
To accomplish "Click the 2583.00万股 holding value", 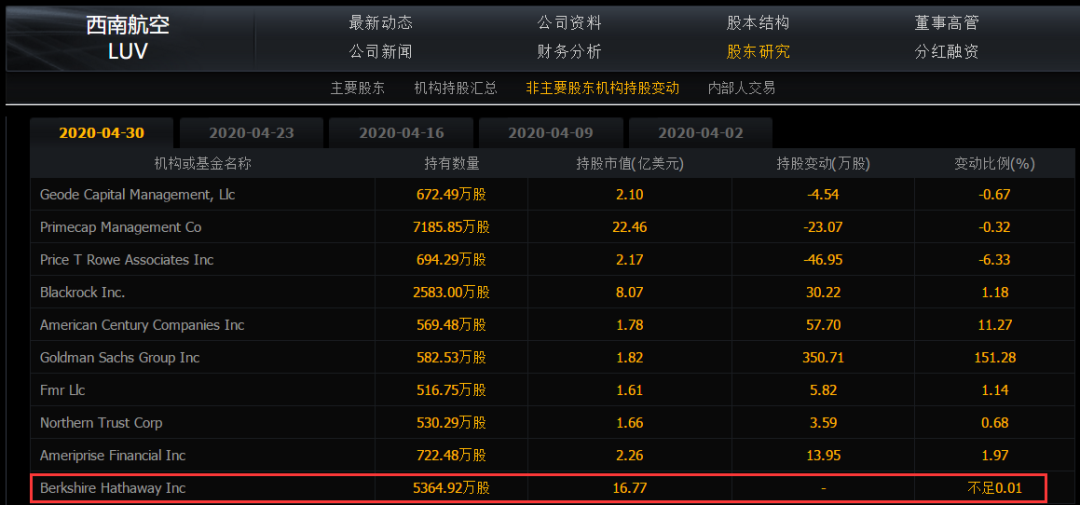I will point(451,293).
